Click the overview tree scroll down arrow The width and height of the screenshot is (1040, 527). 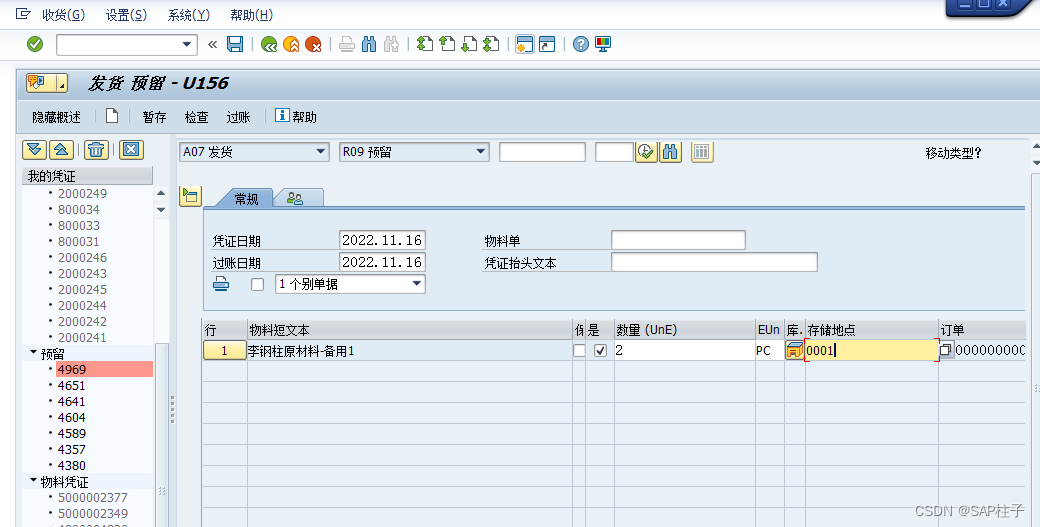tap(161, 209)
